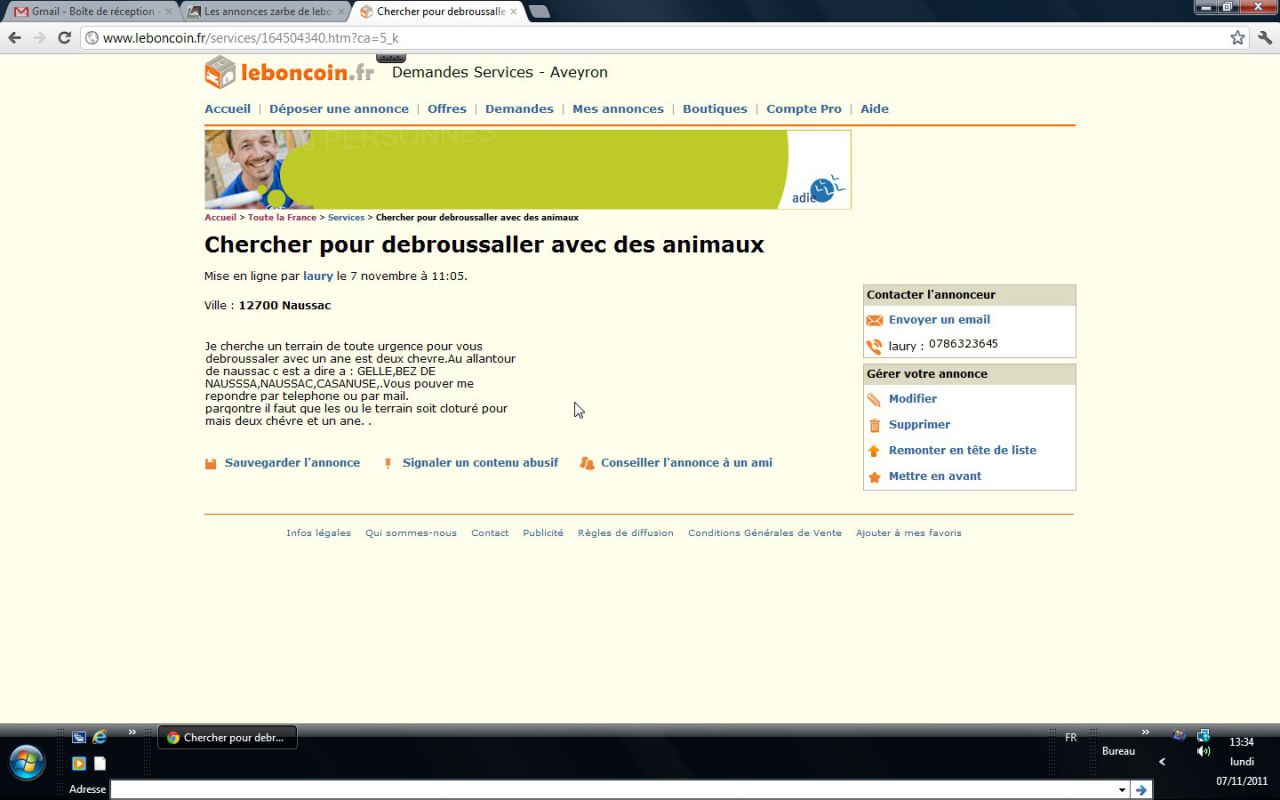Click the star icon next to Mettre en avant
This screenshot has height=800, width=1280.
874,477
